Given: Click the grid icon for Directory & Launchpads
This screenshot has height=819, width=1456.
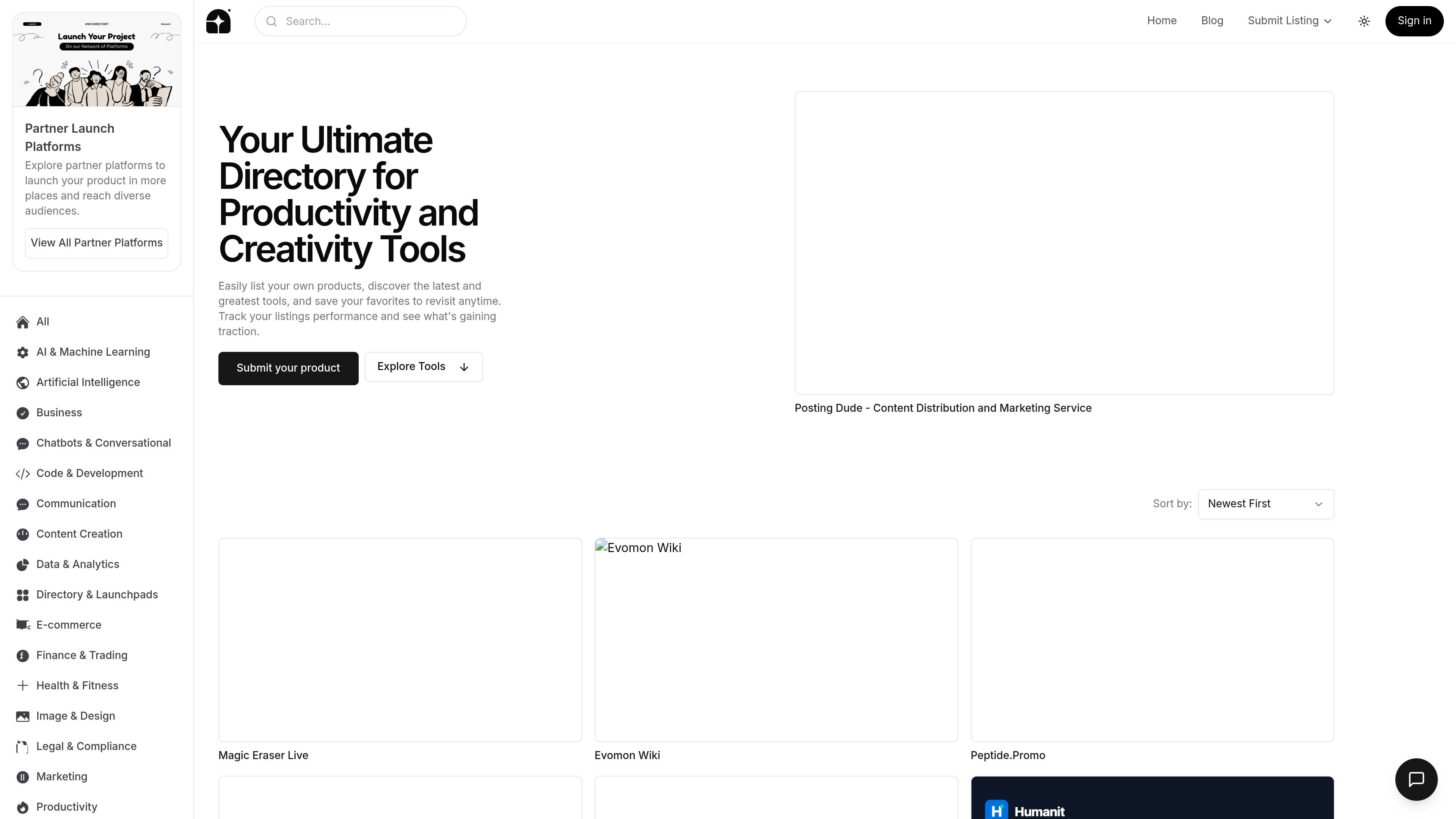Looking at the screenshot, I should (23, 595).
